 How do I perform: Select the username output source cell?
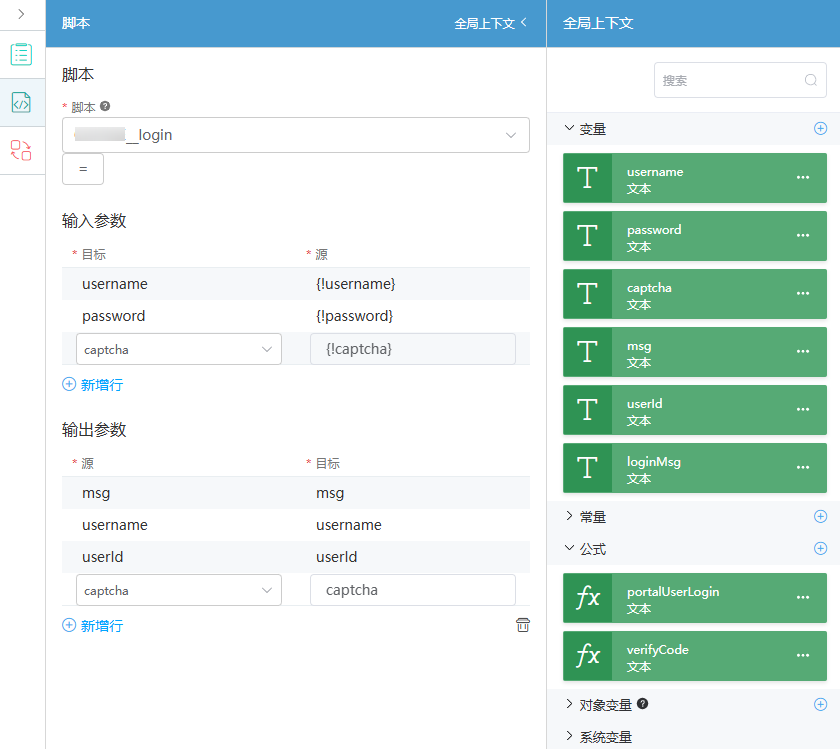coord(179,525)
